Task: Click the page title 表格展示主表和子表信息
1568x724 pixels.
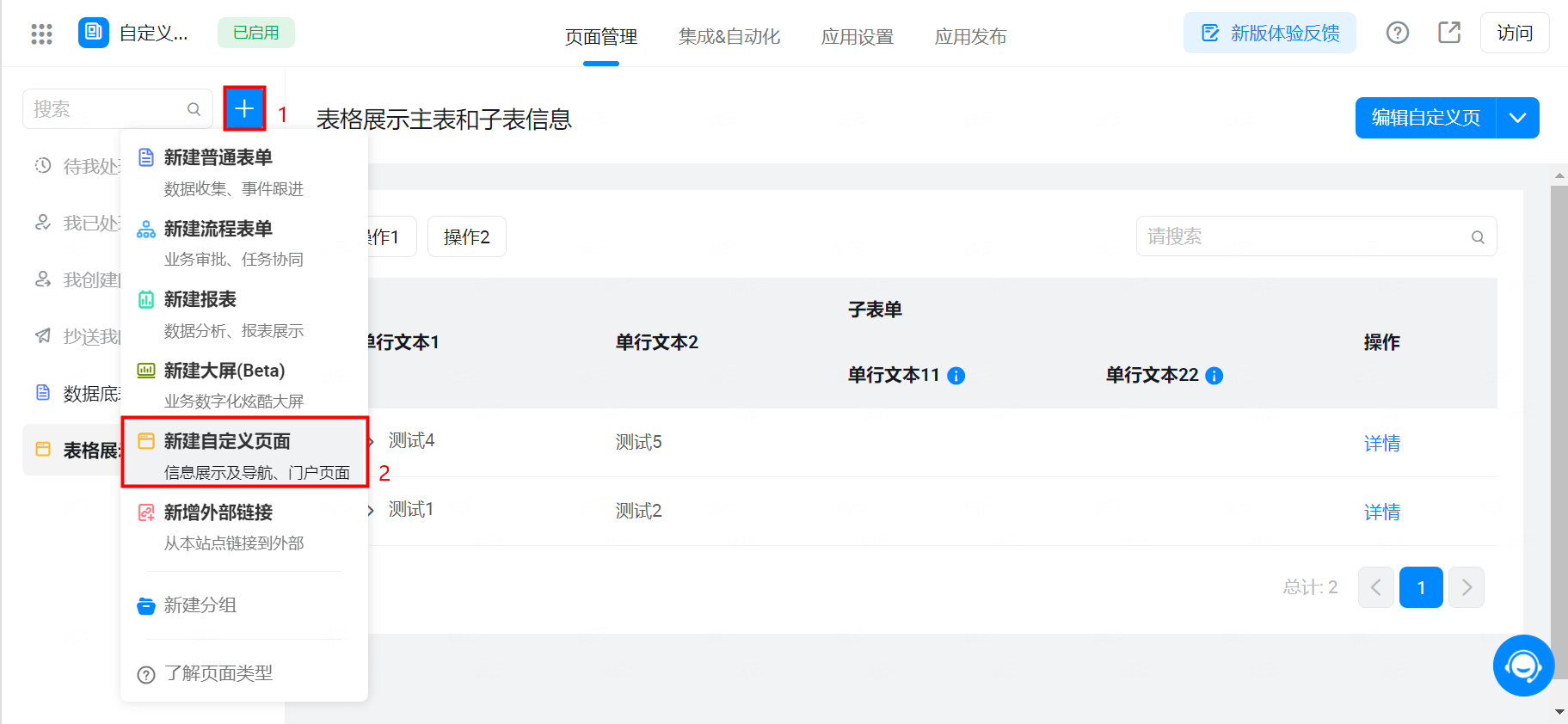Action: click(x=444, y=120)
